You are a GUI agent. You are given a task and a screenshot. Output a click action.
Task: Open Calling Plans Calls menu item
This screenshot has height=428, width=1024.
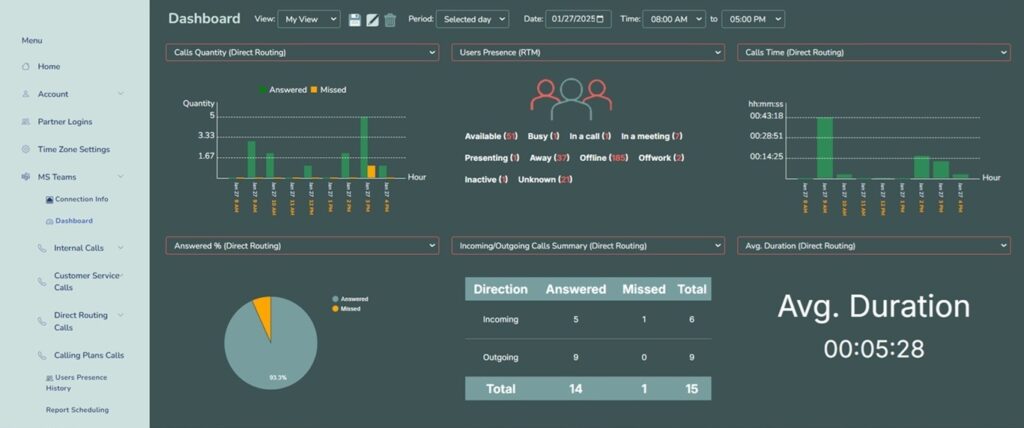click(89, 355)
